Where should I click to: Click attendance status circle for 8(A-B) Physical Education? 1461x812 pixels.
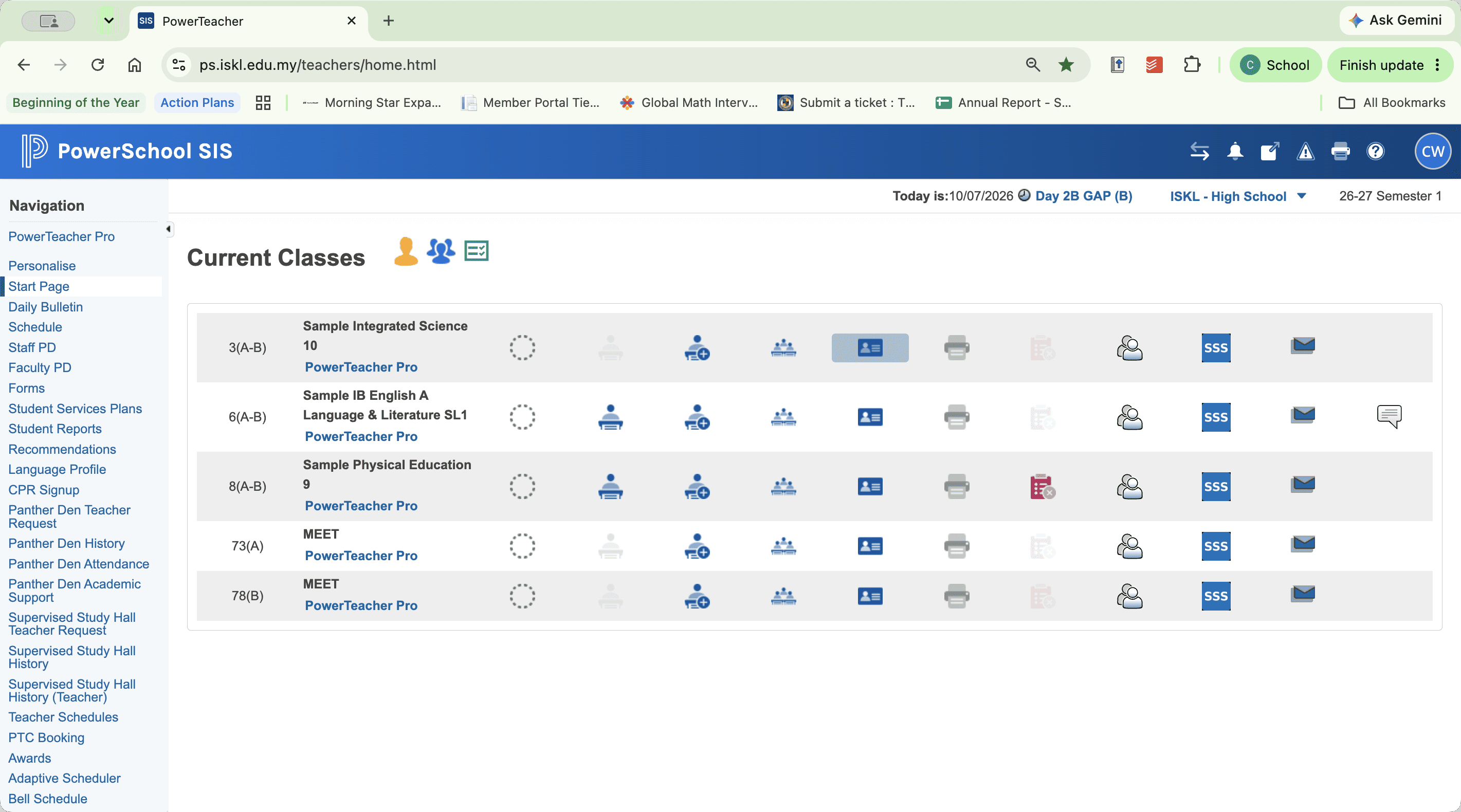522,487
